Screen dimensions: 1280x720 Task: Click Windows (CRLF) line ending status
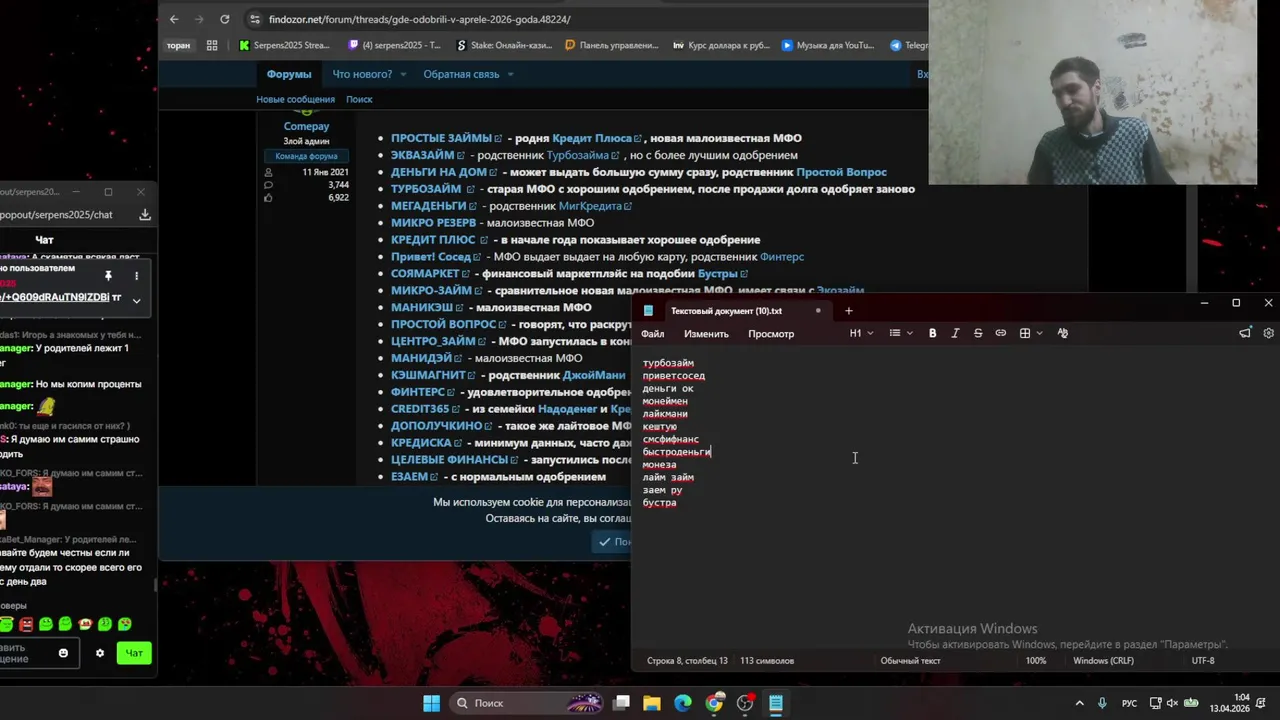click(x=1103, y=660)
